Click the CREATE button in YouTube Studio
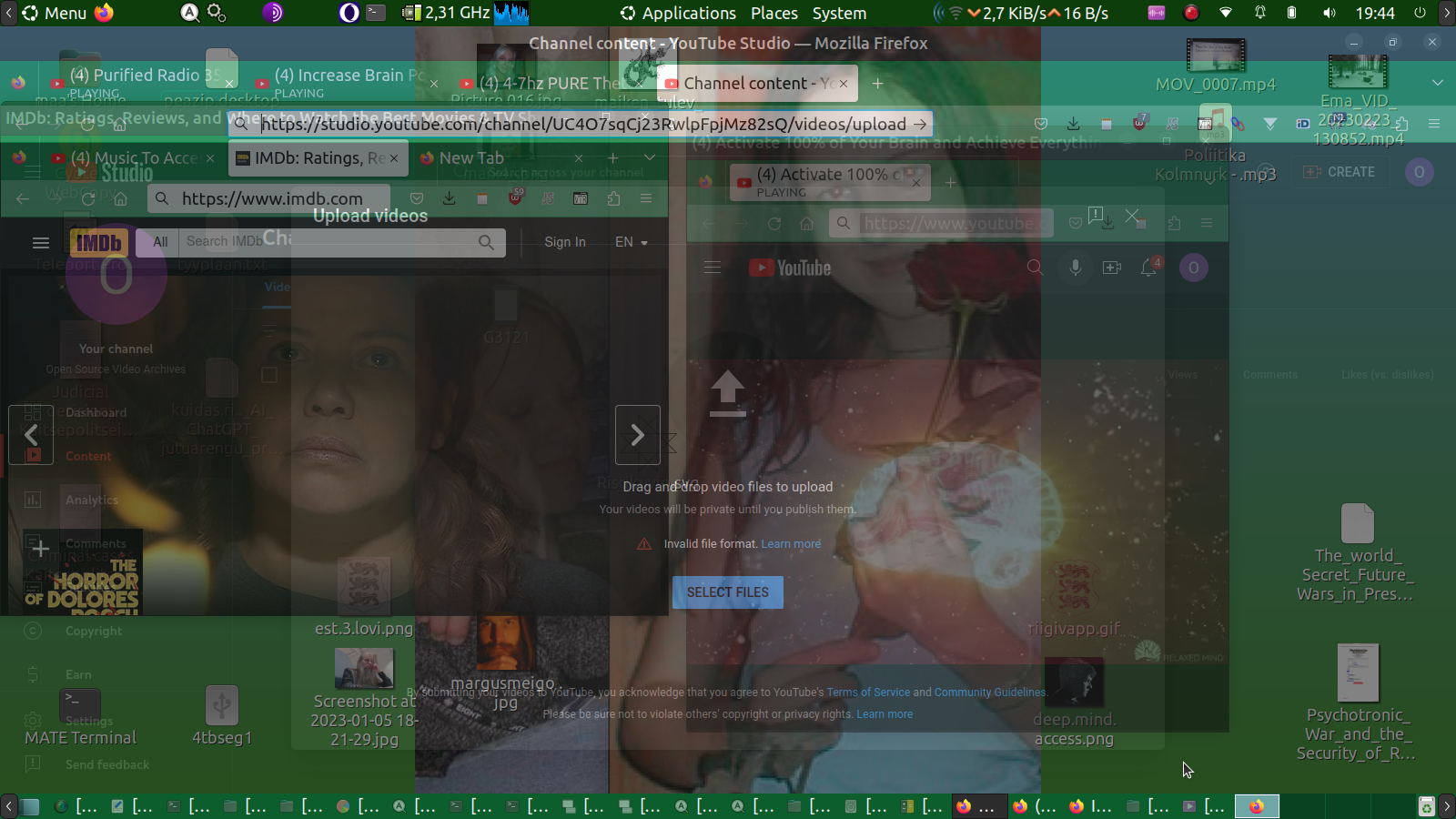The width and height of the screenshot is (1456, 819). coord(1339,172)
